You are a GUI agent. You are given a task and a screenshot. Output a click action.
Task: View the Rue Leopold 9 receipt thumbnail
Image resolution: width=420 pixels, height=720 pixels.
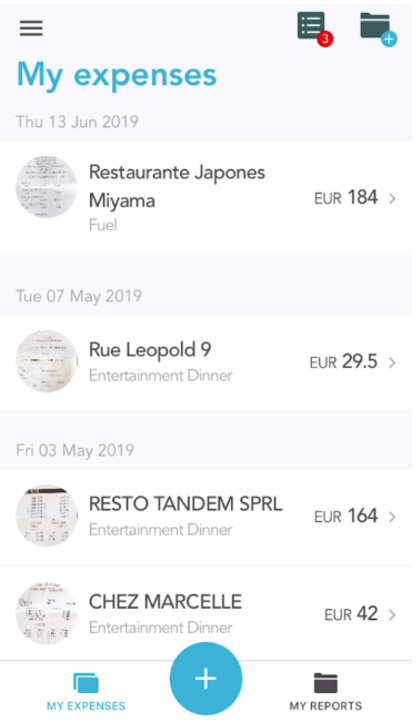click(x=46, y=361)
